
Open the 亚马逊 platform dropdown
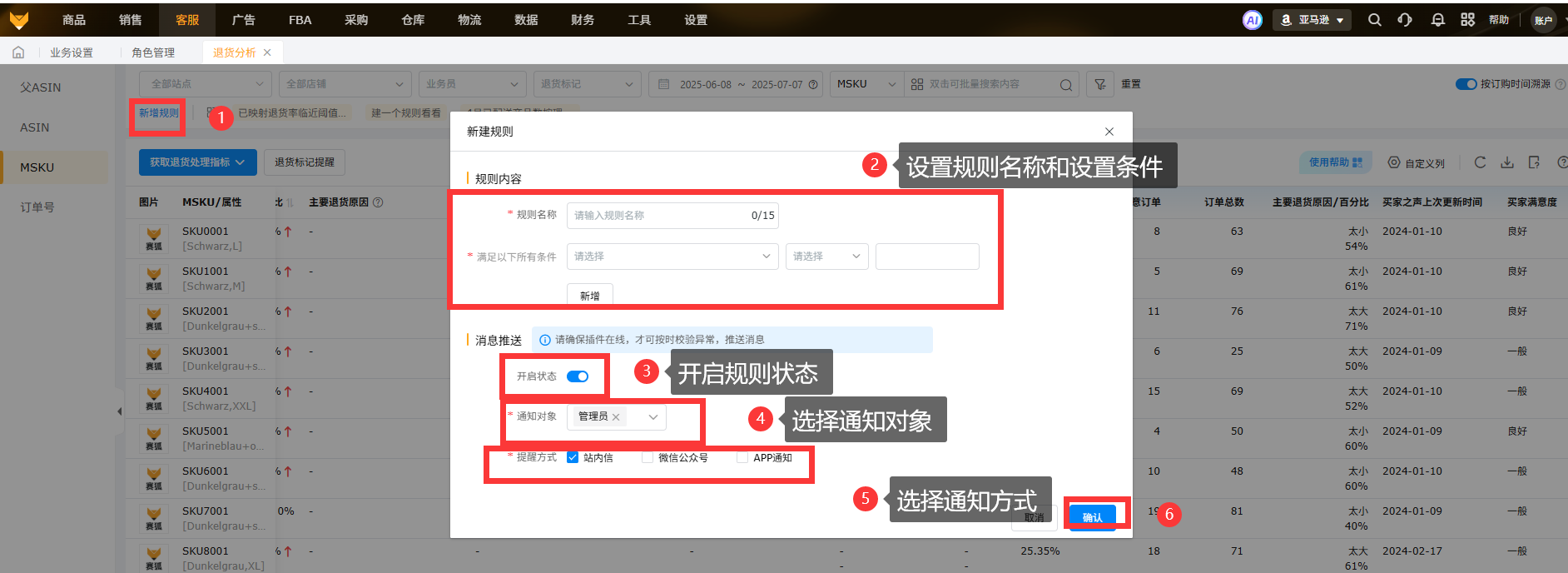click(x=1312, y=20)
